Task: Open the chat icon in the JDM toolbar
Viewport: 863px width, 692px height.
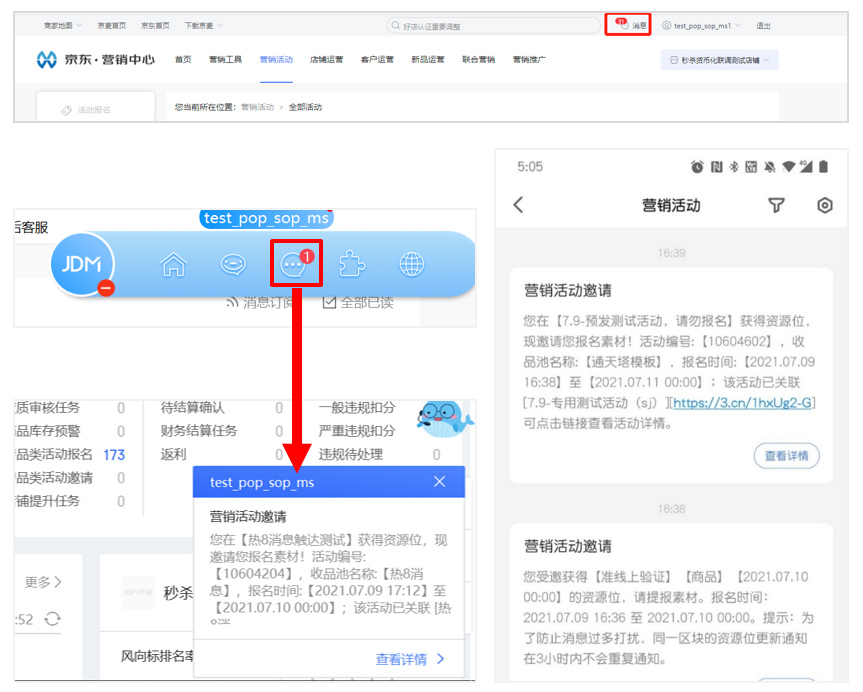Action: click(232, 263)
